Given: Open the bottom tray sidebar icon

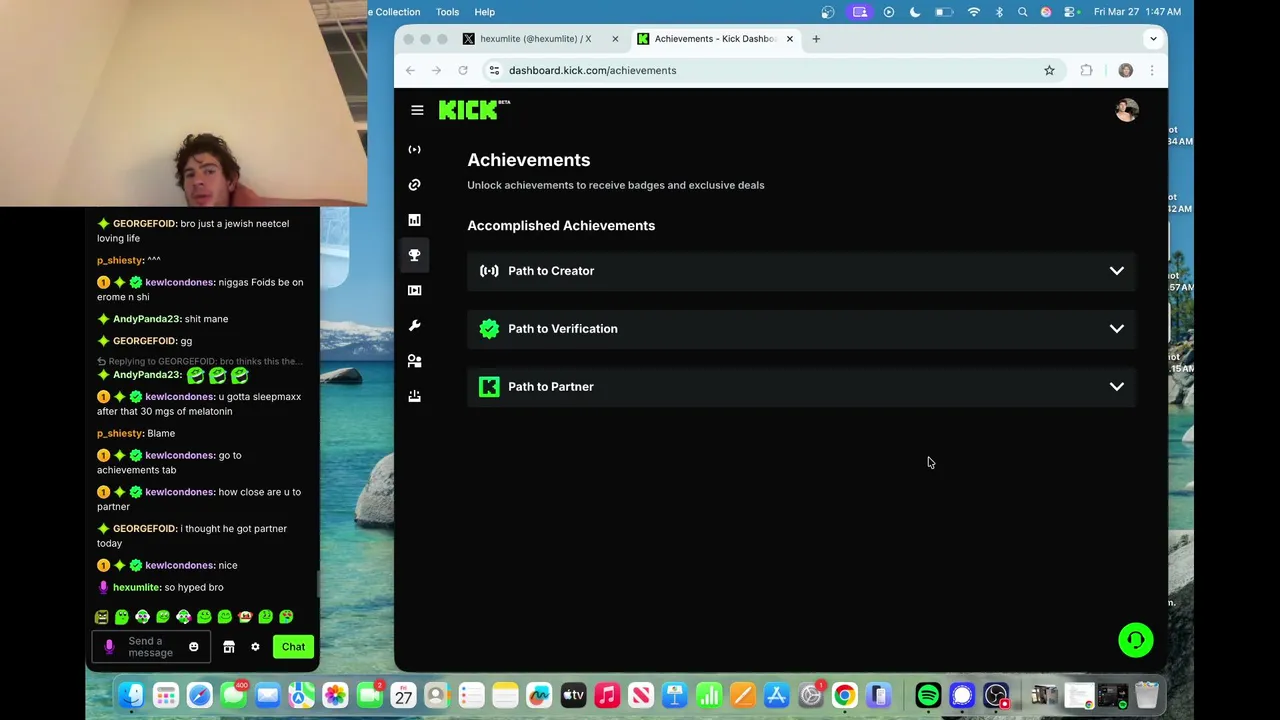Looking at the screenshot, I should coord(415,396).
